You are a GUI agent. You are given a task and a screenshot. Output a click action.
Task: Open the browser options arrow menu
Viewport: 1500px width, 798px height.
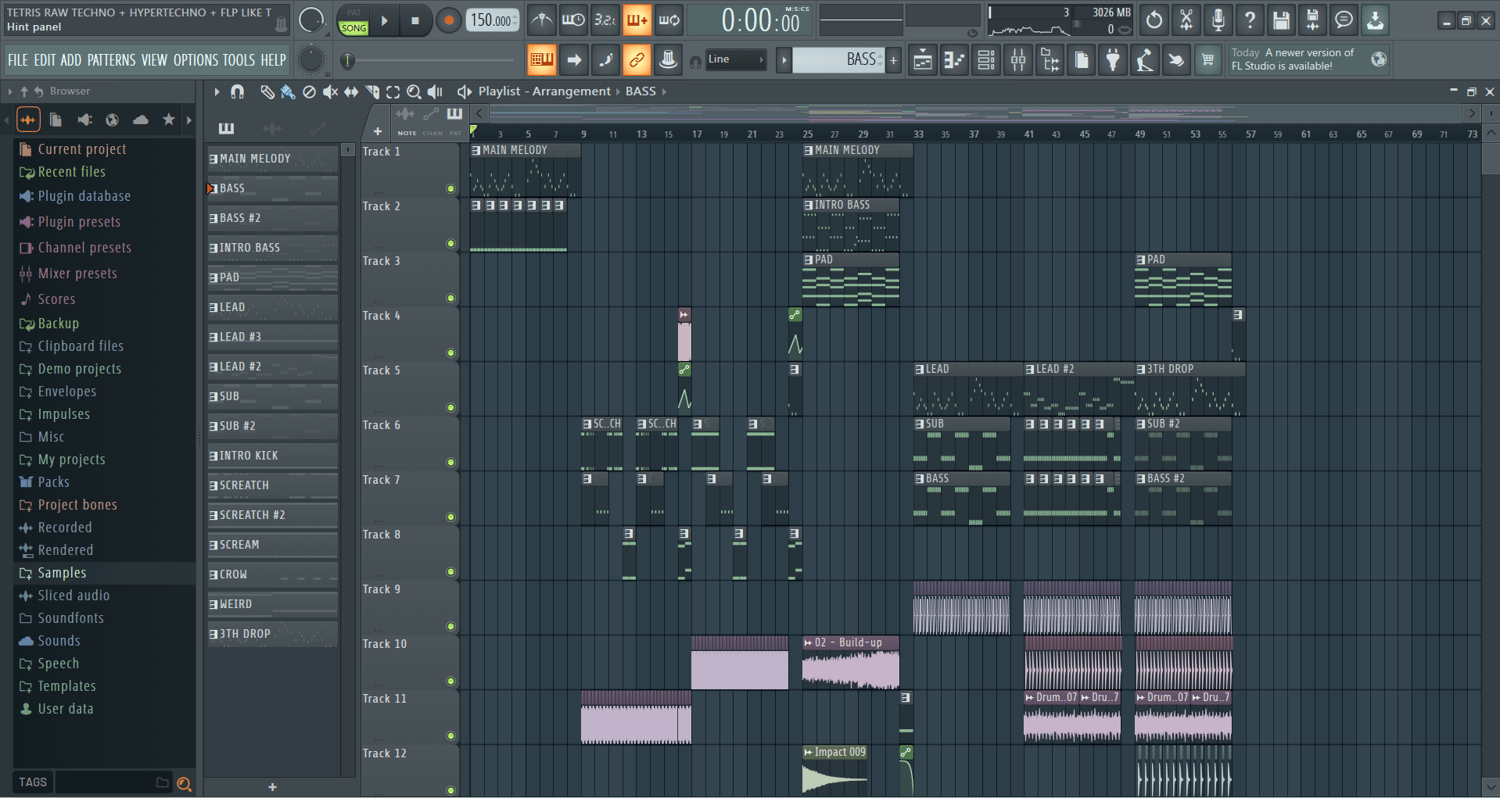(10, 91)
